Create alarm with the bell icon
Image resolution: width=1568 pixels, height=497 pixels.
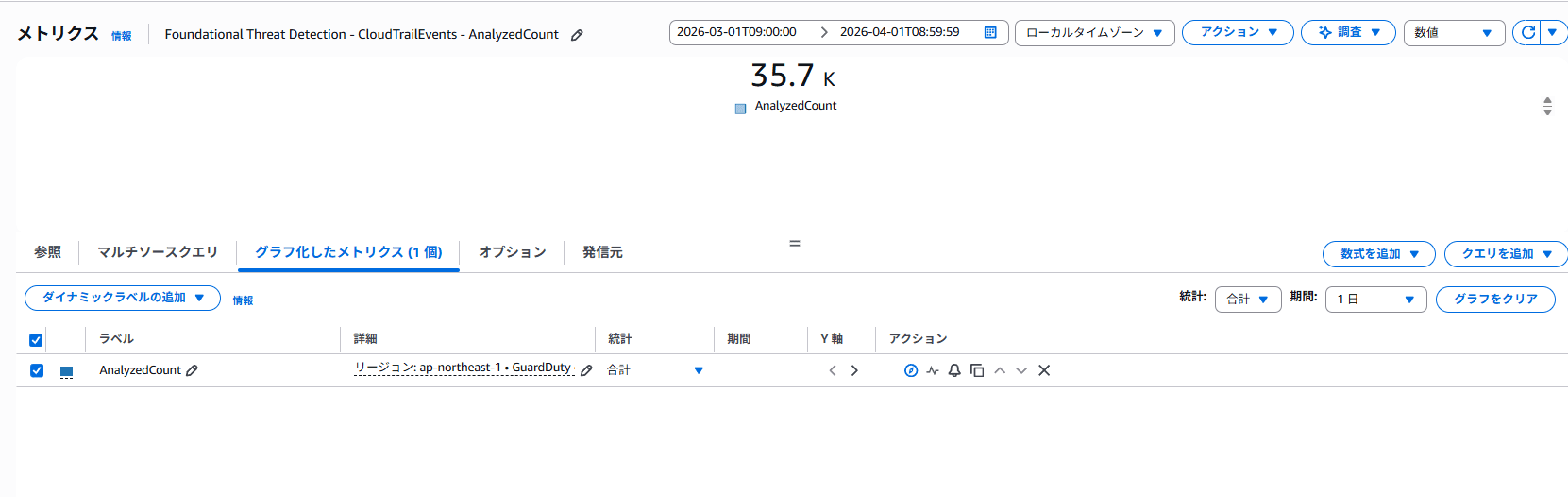click(954, 370)
